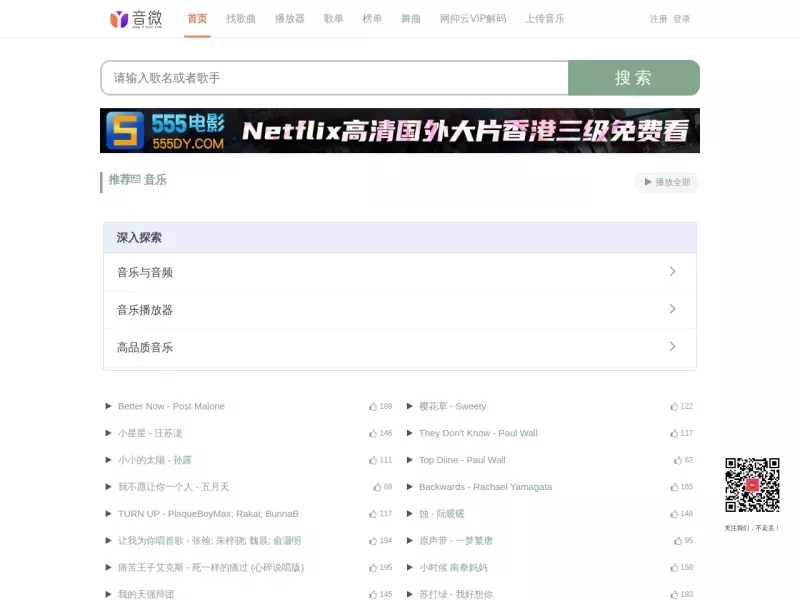Screen dimensions: 800x600
Task: Like 痛苦王子艾克斯 thumbs-up icon
Action: [373, 567]
